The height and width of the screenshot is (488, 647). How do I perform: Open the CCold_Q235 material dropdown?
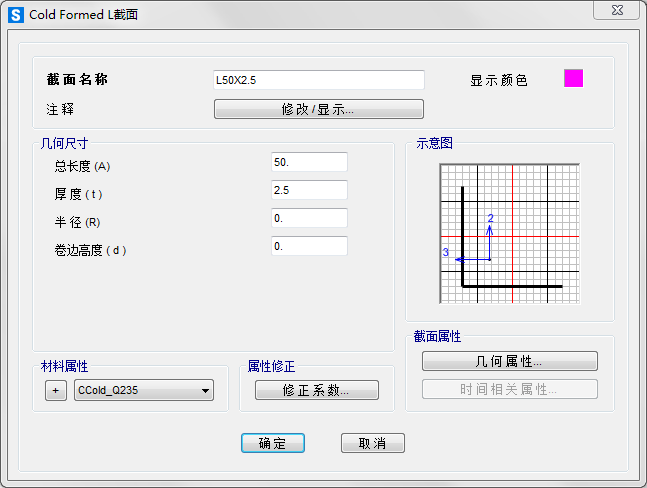(x=205, y=391)
